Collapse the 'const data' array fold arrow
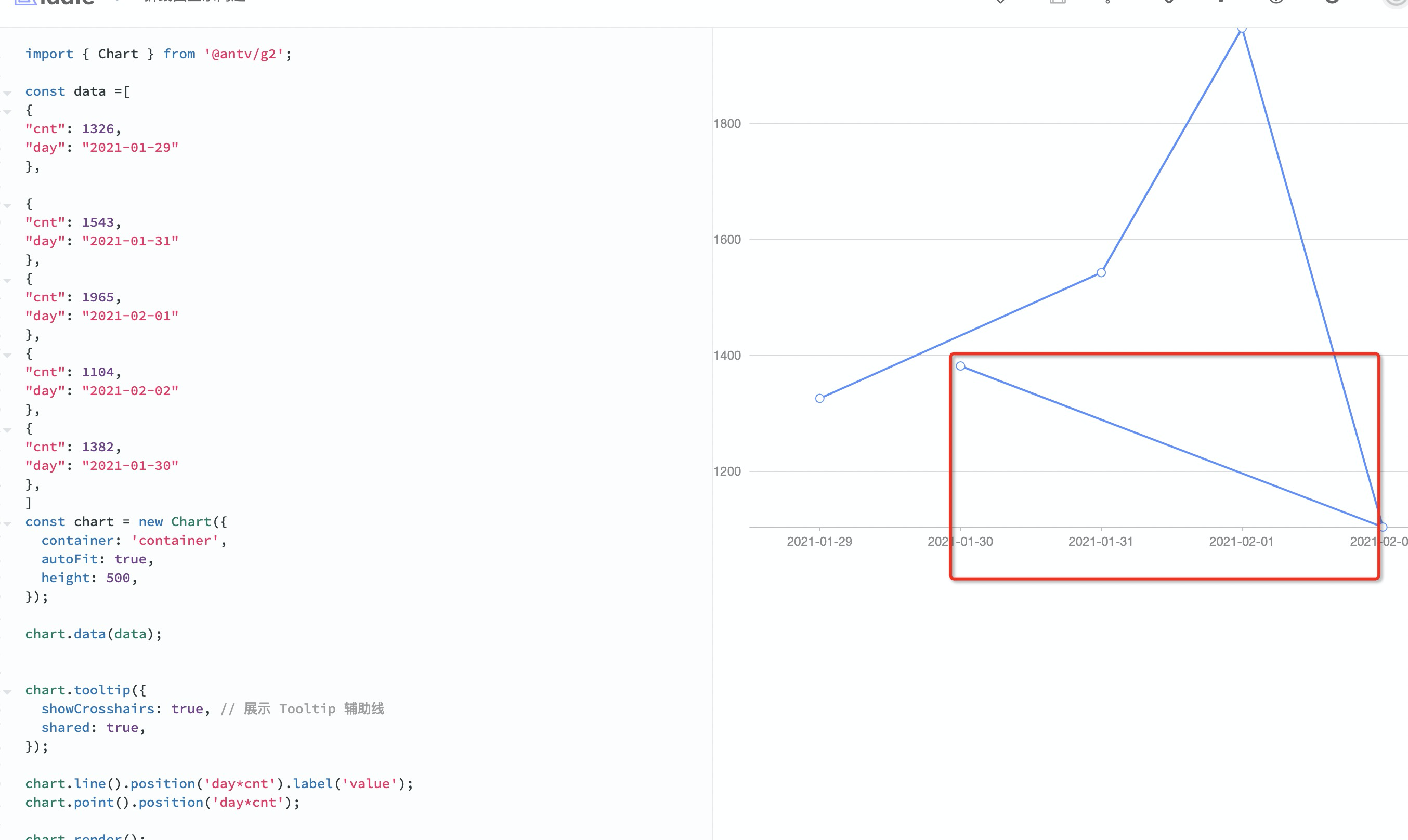This screenshot has width=1408, height=840. pos(7,93)
